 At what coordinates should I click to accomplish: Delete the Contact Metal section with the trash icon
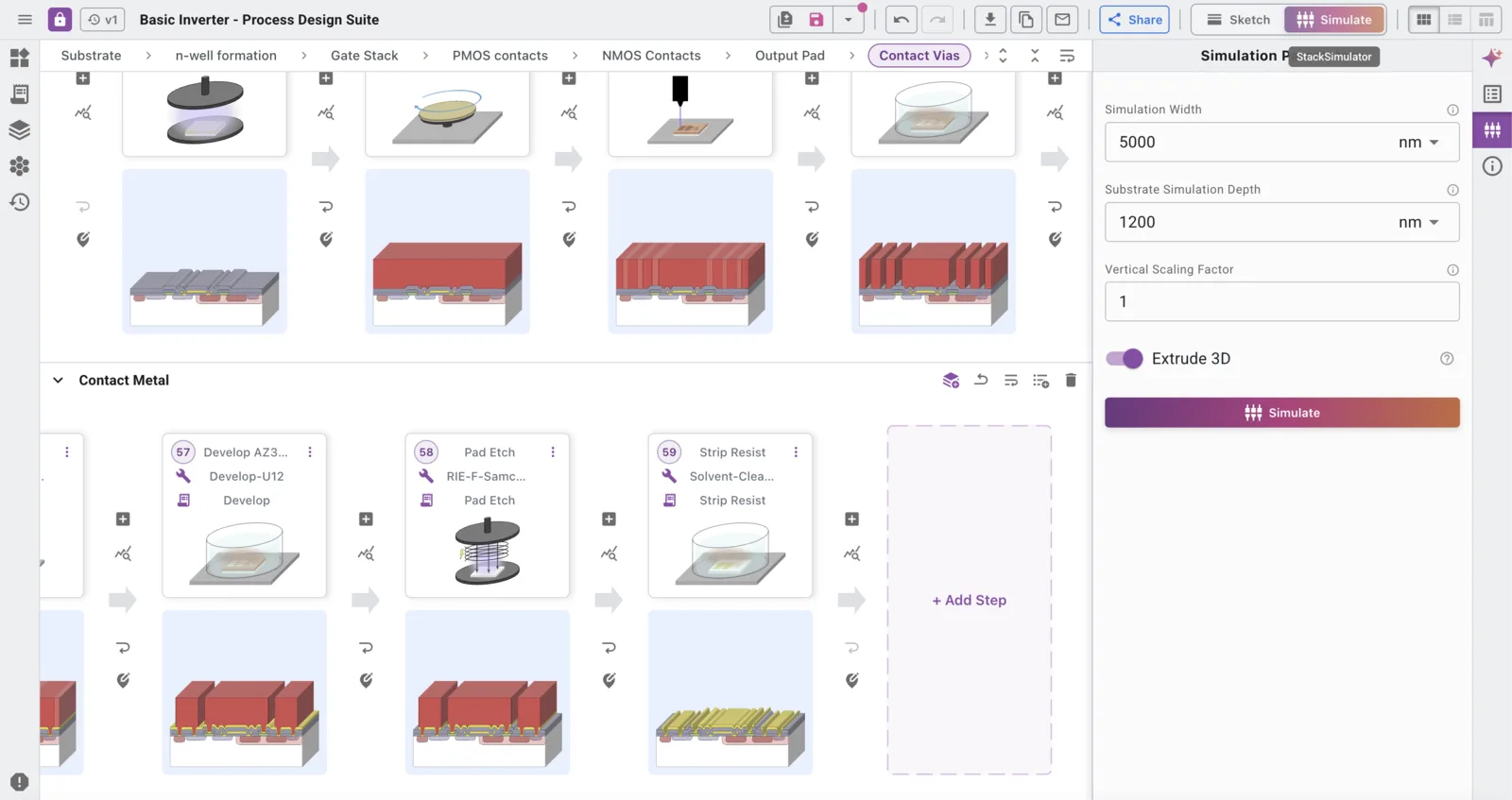point(1071,380)
